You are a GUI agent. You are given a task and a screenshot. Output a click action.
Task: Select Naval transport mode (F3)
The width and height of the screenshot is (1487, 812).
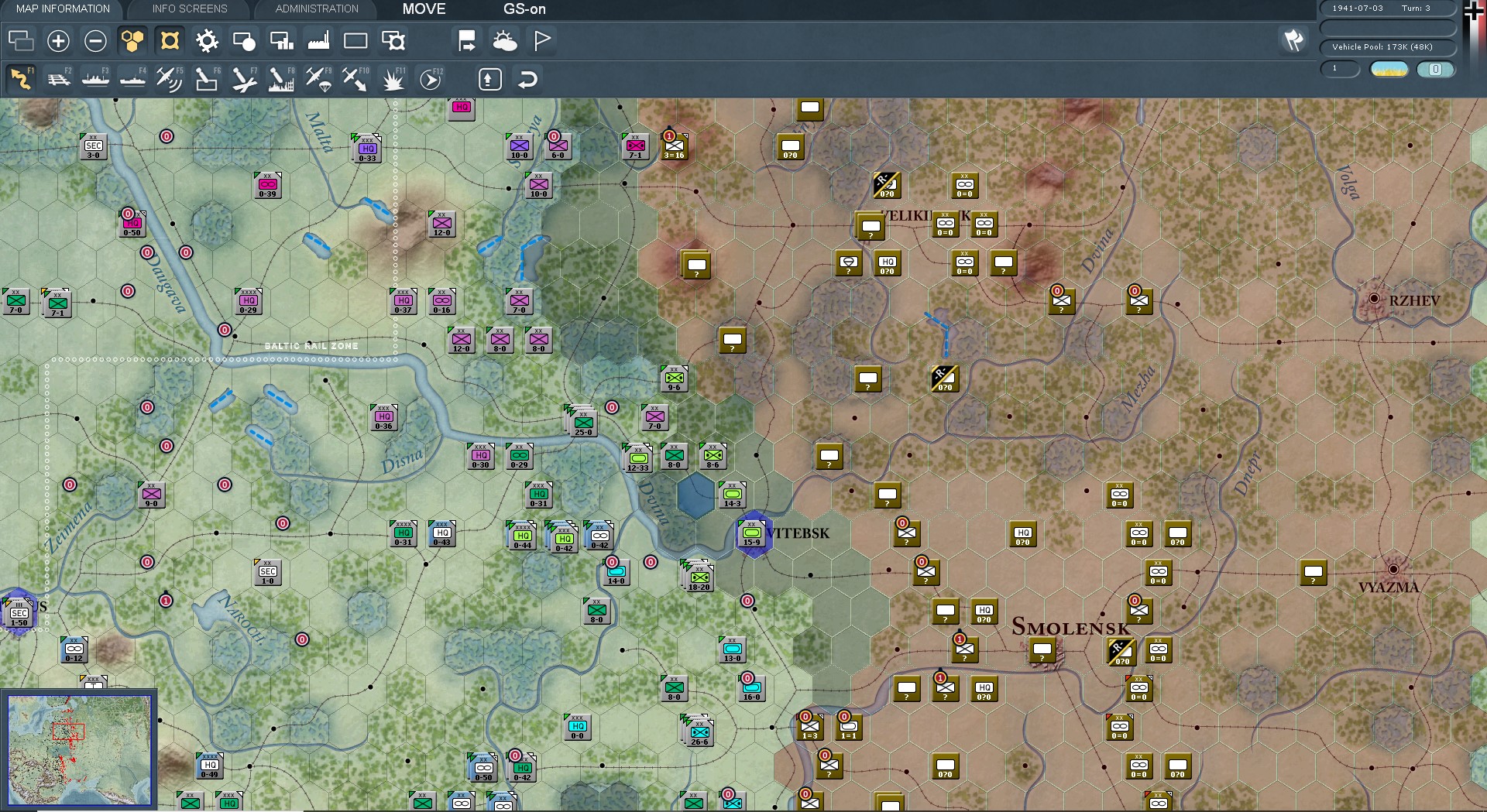click(x=95, y=79)
